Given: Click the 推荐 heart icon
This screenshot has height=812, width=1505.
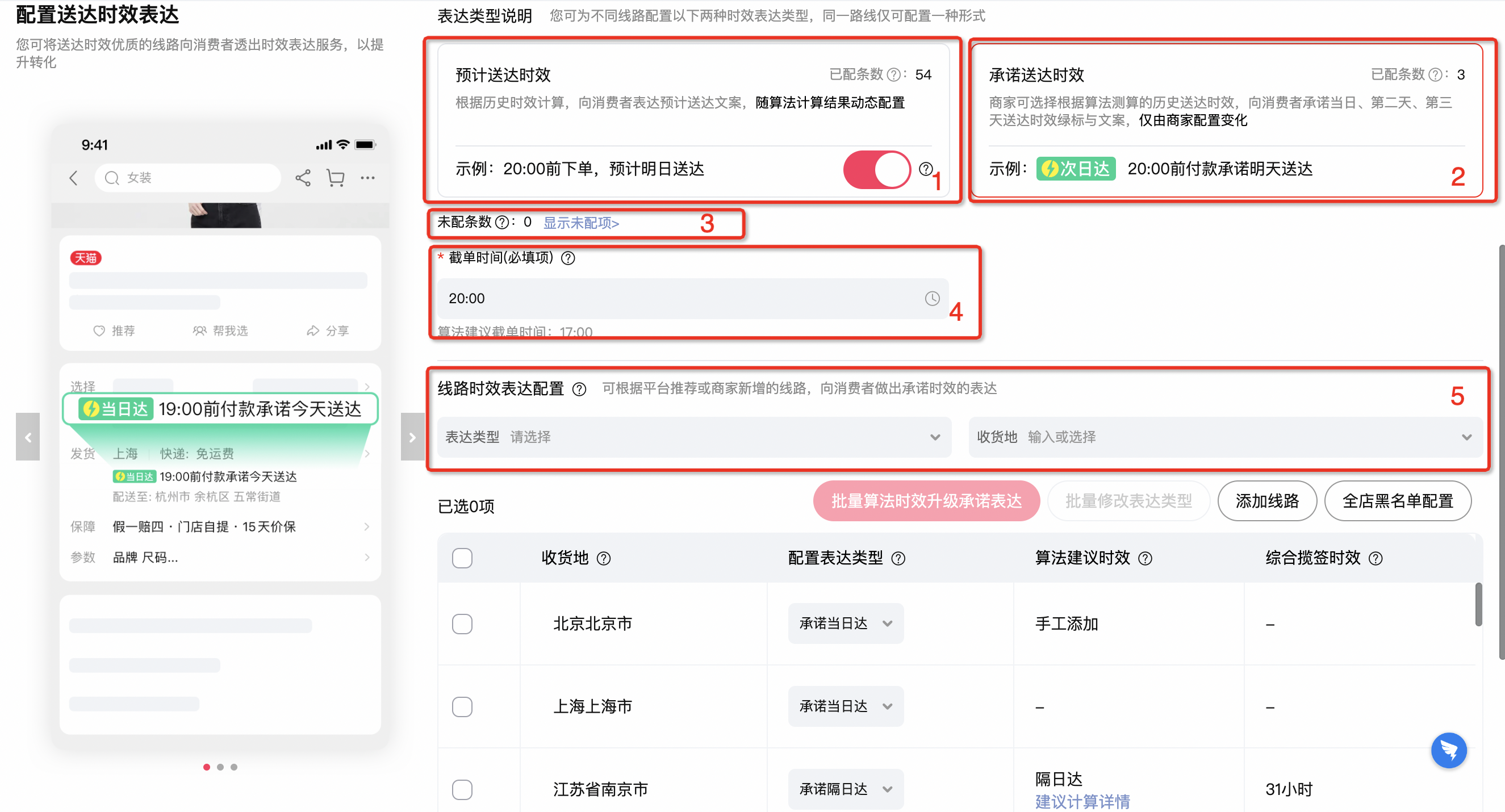Looking at the screenshot, I should pyautogui.click(x=99, y=330).
